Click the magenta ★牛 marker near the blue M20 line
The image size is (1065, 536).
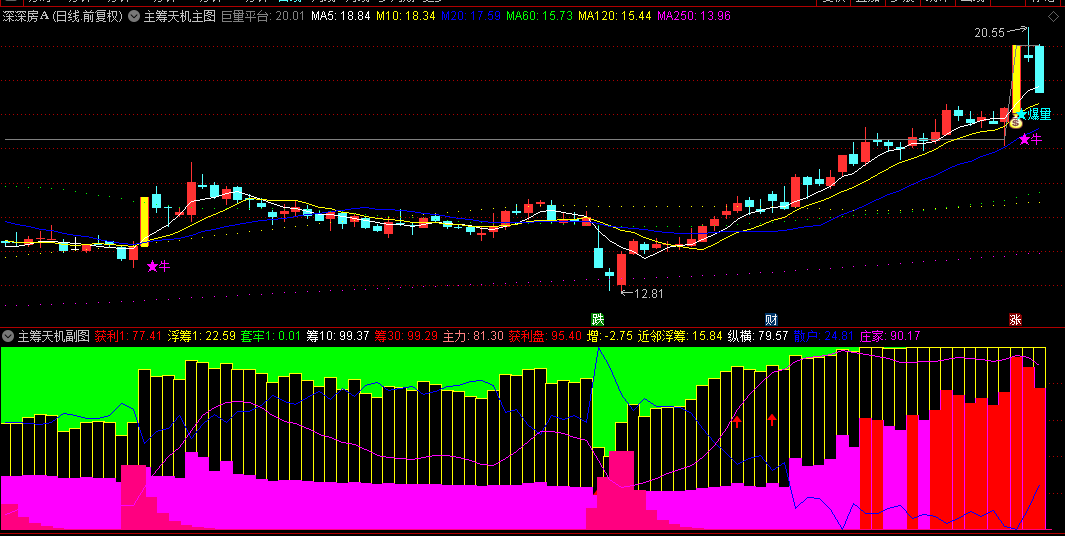(x=1030, y=139)
